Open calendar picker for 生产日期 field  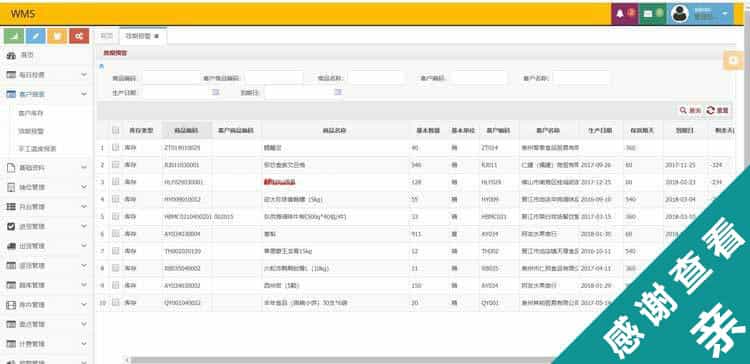[x=215, y=92]
